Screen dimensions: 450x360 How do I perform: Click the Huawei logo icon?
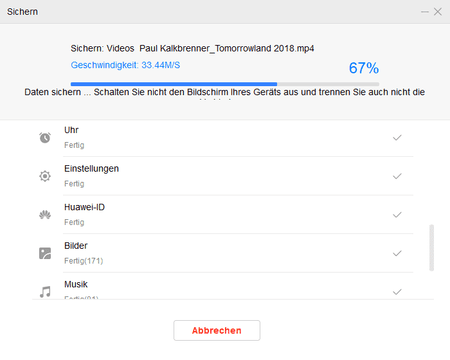45,215
